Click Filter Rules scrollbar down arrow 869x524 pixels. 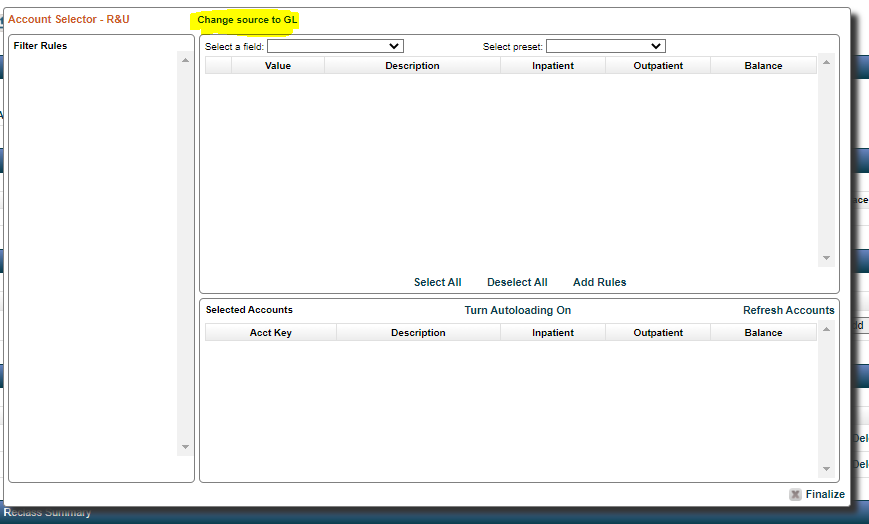click(x=185, y=447)
